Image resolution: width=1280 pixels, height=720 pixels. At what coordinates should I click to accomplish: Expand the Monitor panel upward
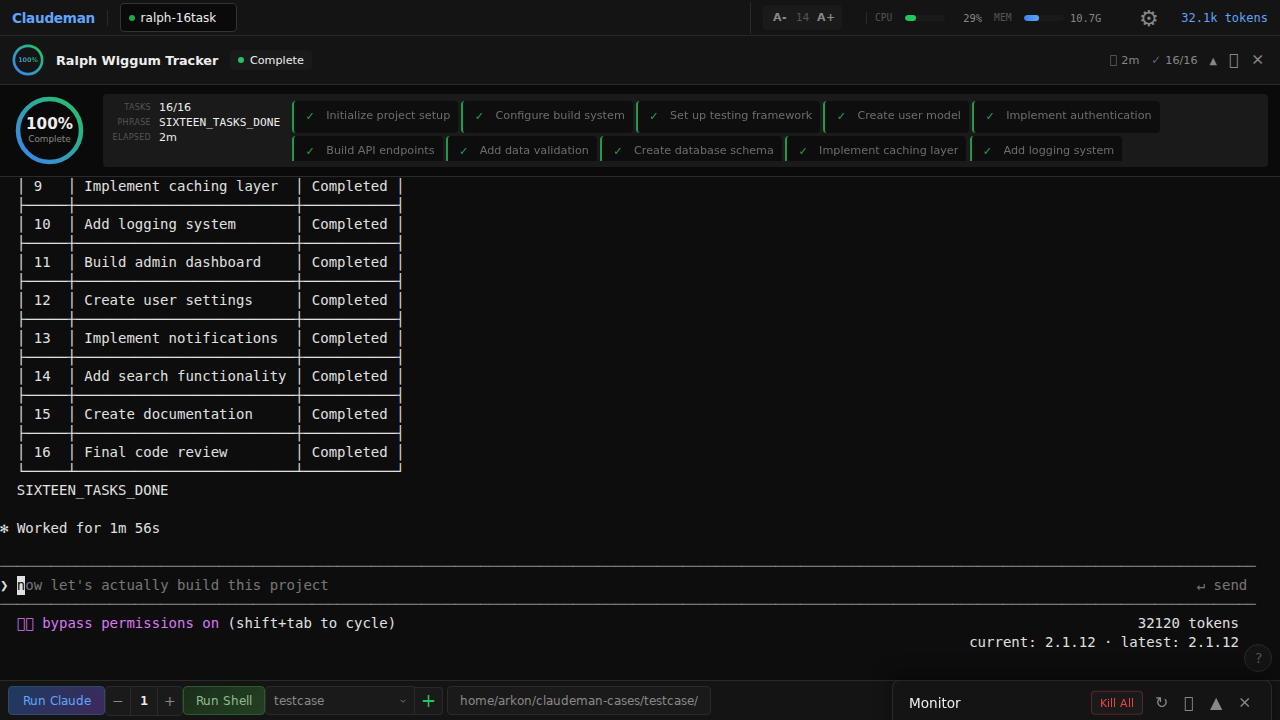pos(1216,703)
